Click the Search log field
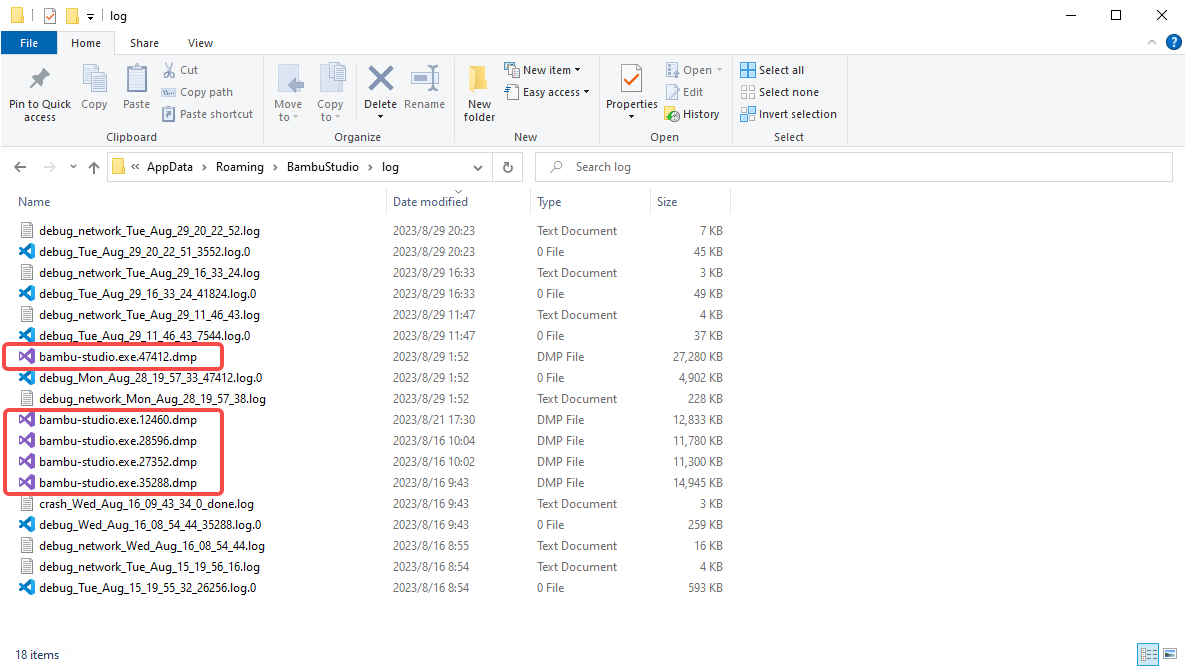Image resolution: width=1186 pixels, height=667 pixels. 854,167
